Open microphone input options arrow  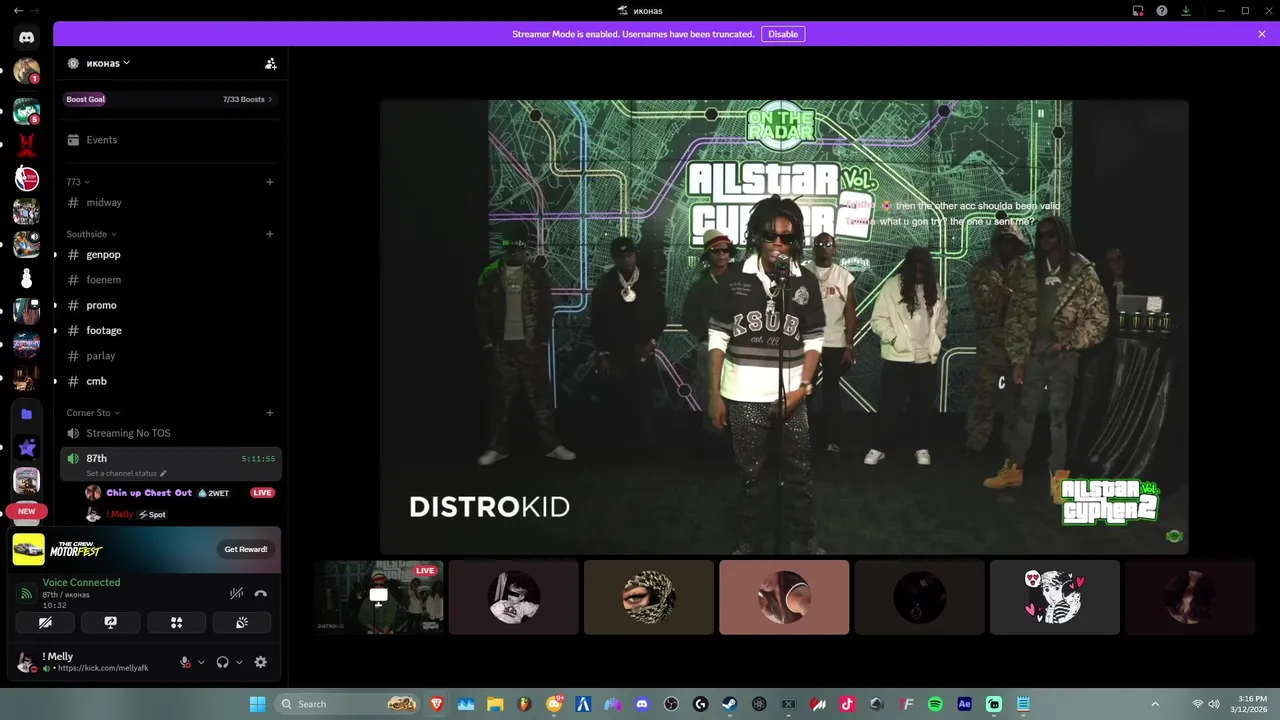[x=201, y=662]
